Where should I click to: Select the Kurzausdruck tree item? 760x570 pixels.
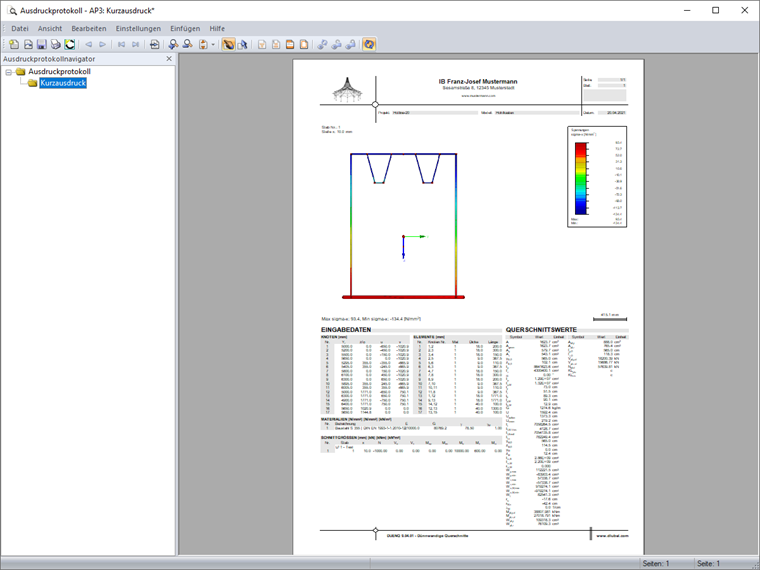63,83
